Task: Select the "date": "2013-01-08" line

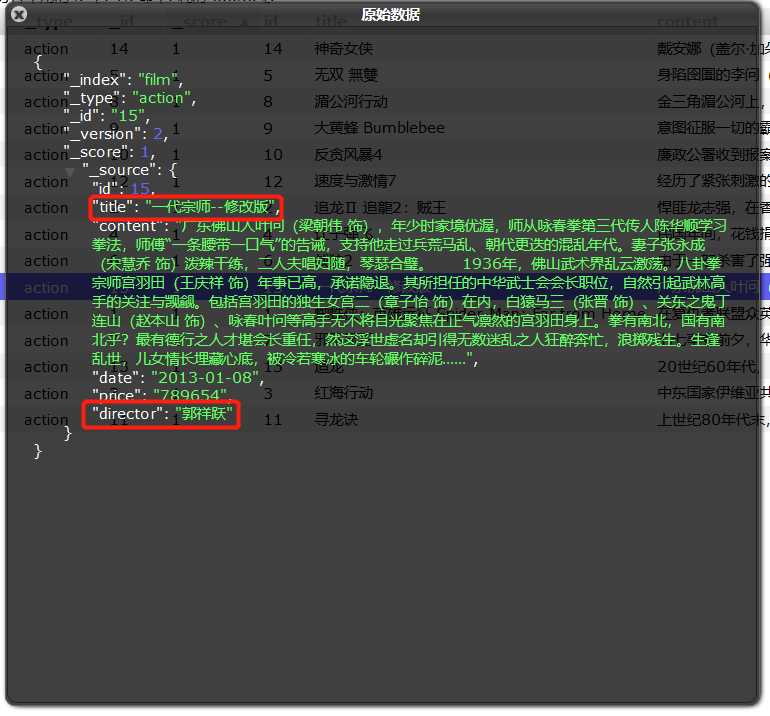Action: 178,378
